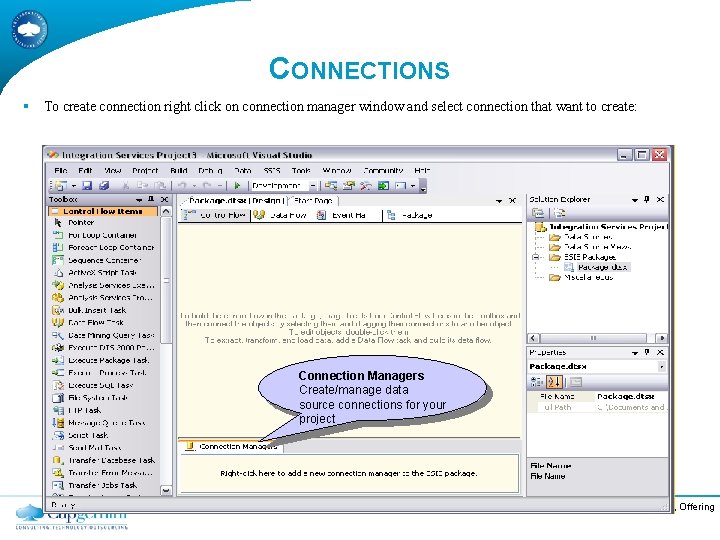The width and height of the screenshot is (720, 540).
Task: Open the toolbar overflow options arrow
Action: [x=423, y=187]
